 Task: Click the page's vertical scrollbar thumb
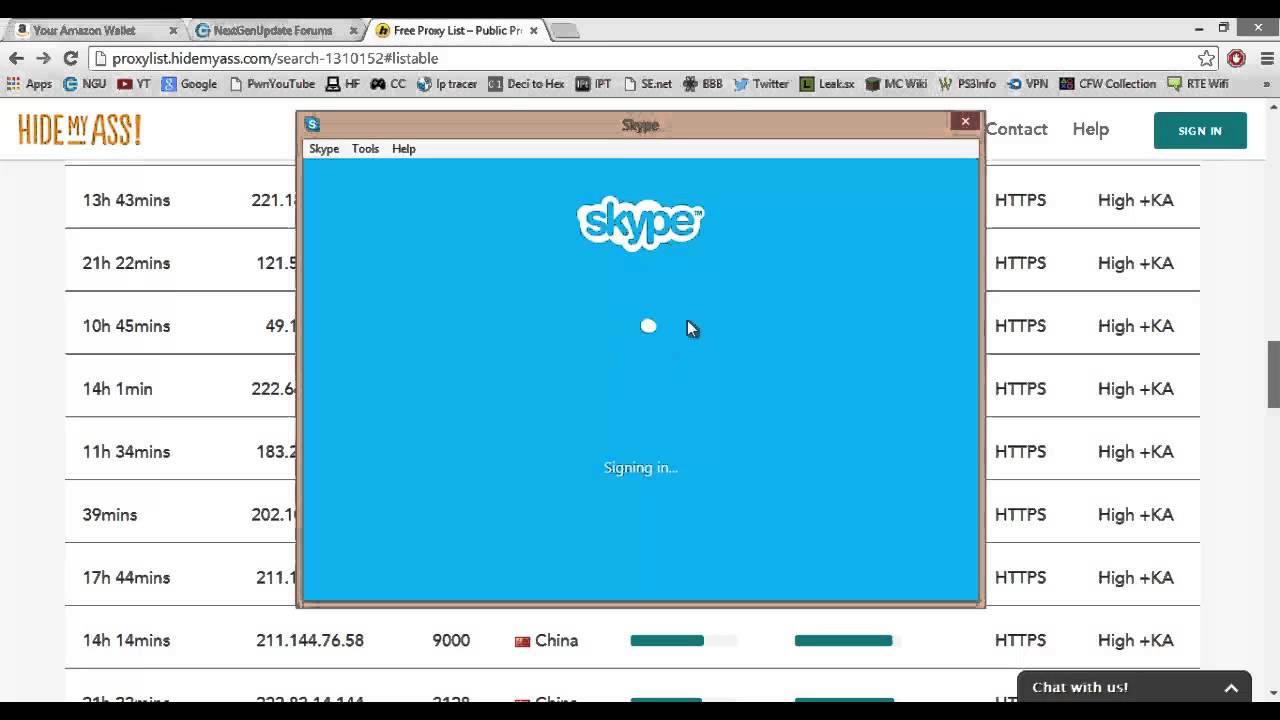(x=1273, y=374)
